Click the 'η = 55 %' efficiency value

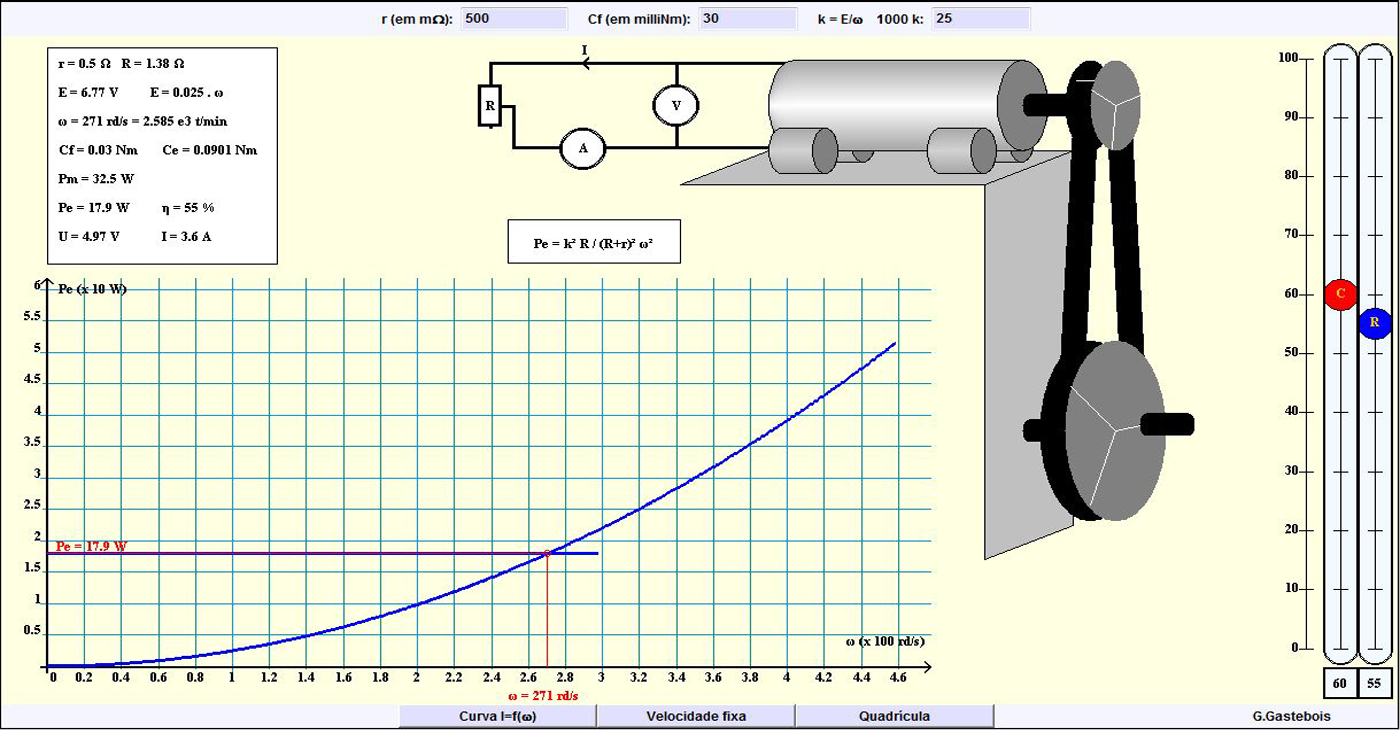tap(188, 208)
